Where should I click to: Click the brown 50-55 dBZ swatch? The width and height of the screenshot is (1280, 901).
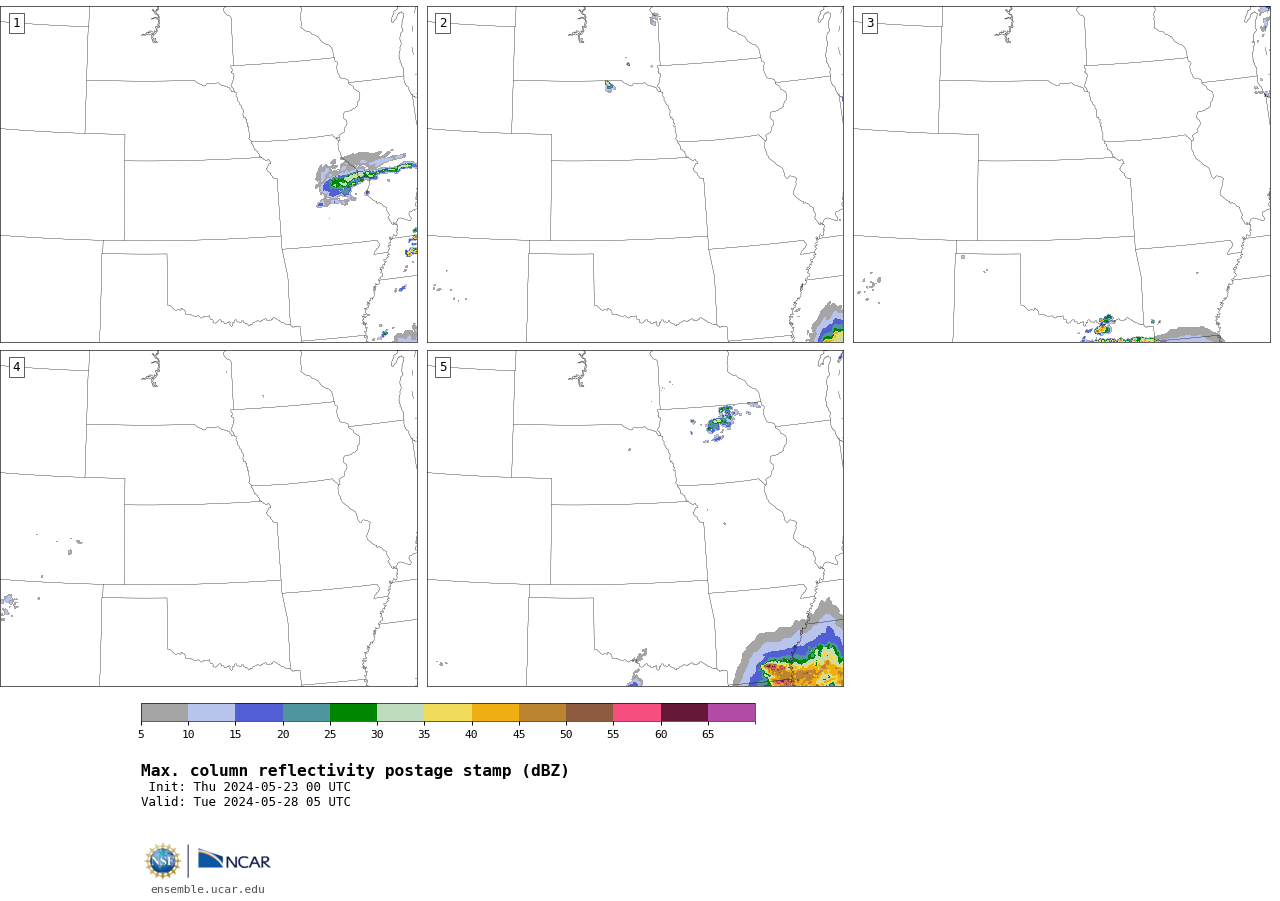click(x=590, y=713)
